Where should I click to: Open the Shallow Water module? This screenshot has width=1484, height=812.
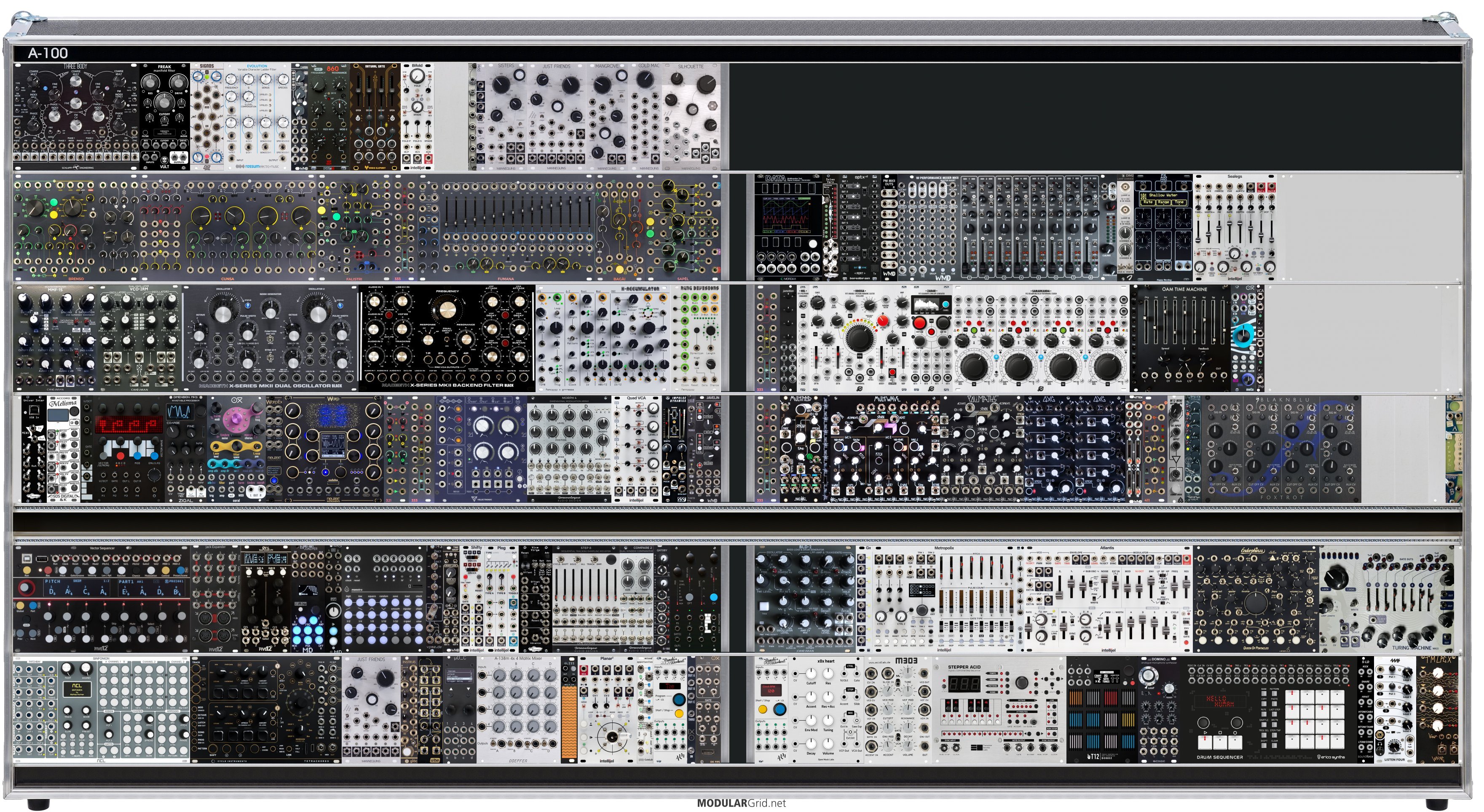point(1164,228)
